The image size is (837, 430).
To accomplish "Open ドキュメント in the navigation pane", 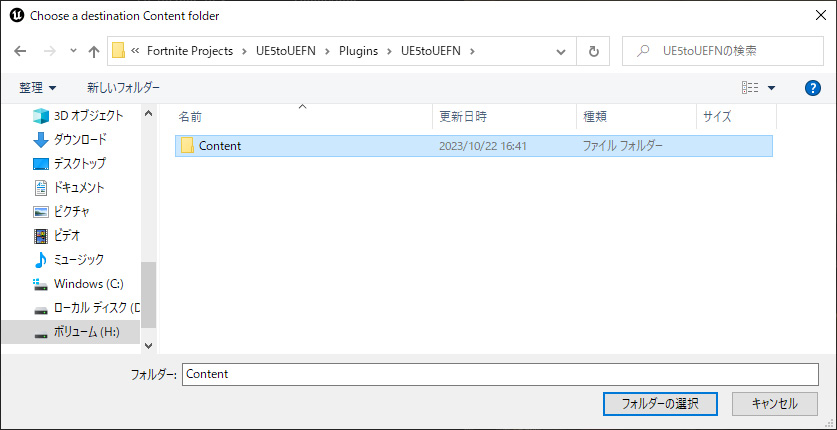I will 69,187.
